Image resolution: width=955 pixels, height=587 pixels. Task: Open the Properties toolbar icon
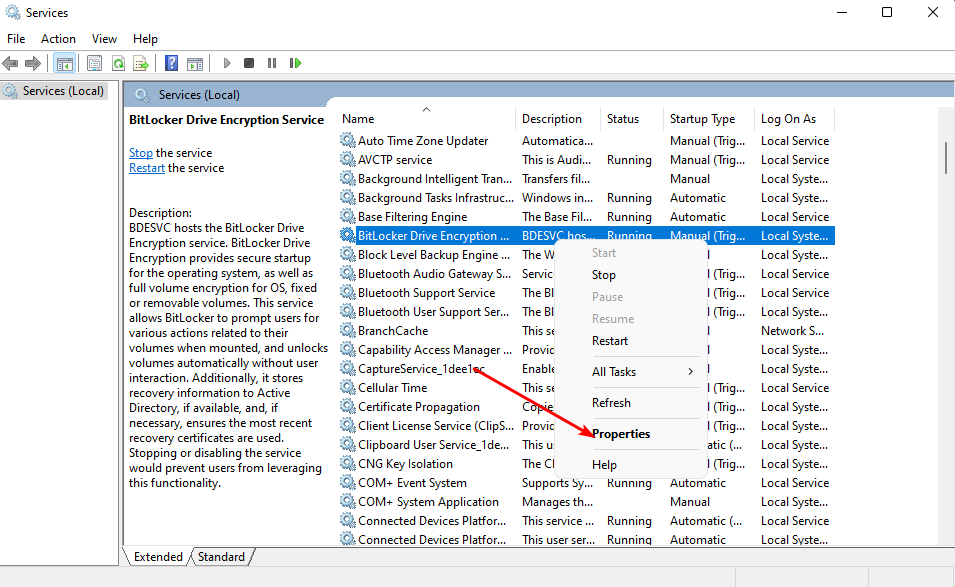coord(94,63)
